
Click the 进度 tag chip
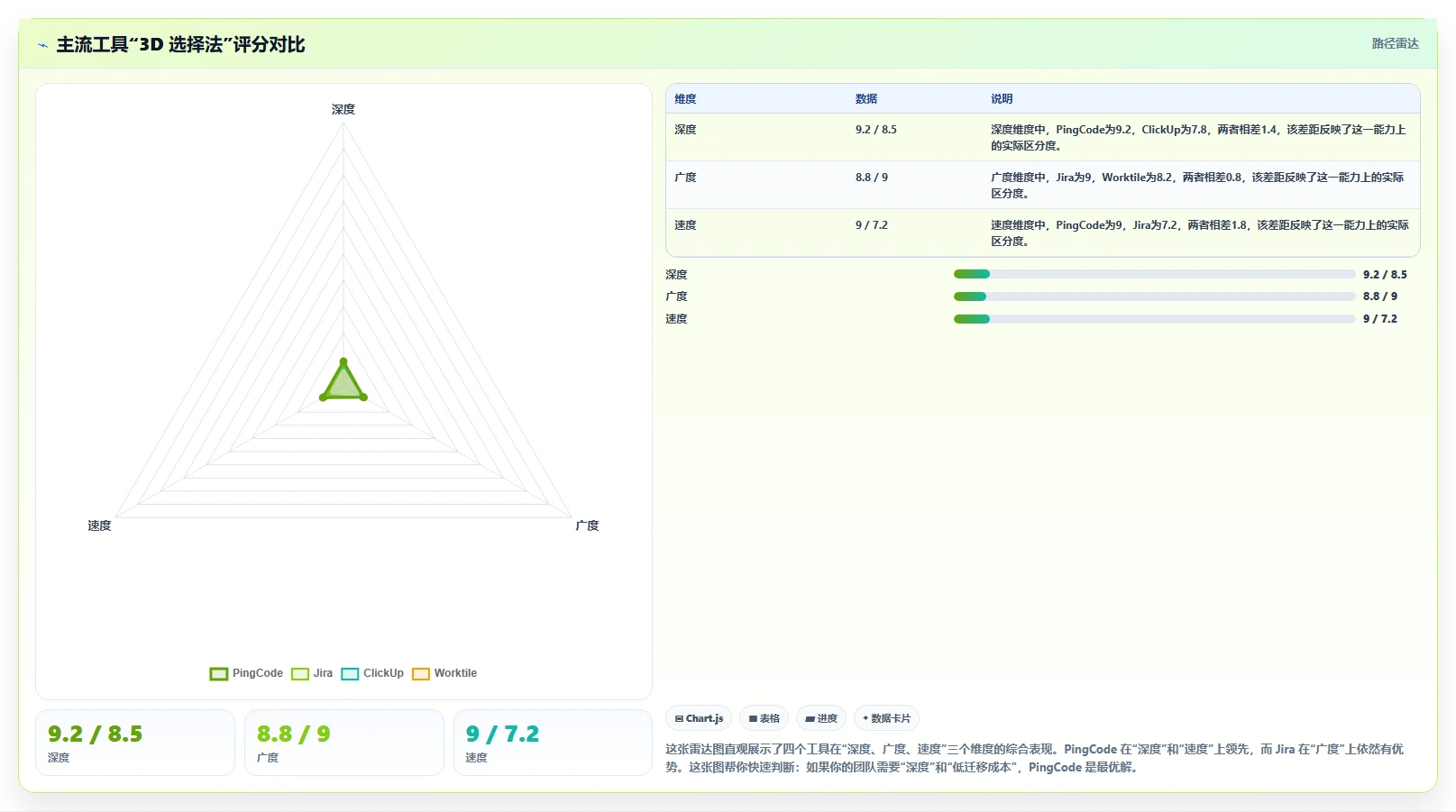coord(821,718)
